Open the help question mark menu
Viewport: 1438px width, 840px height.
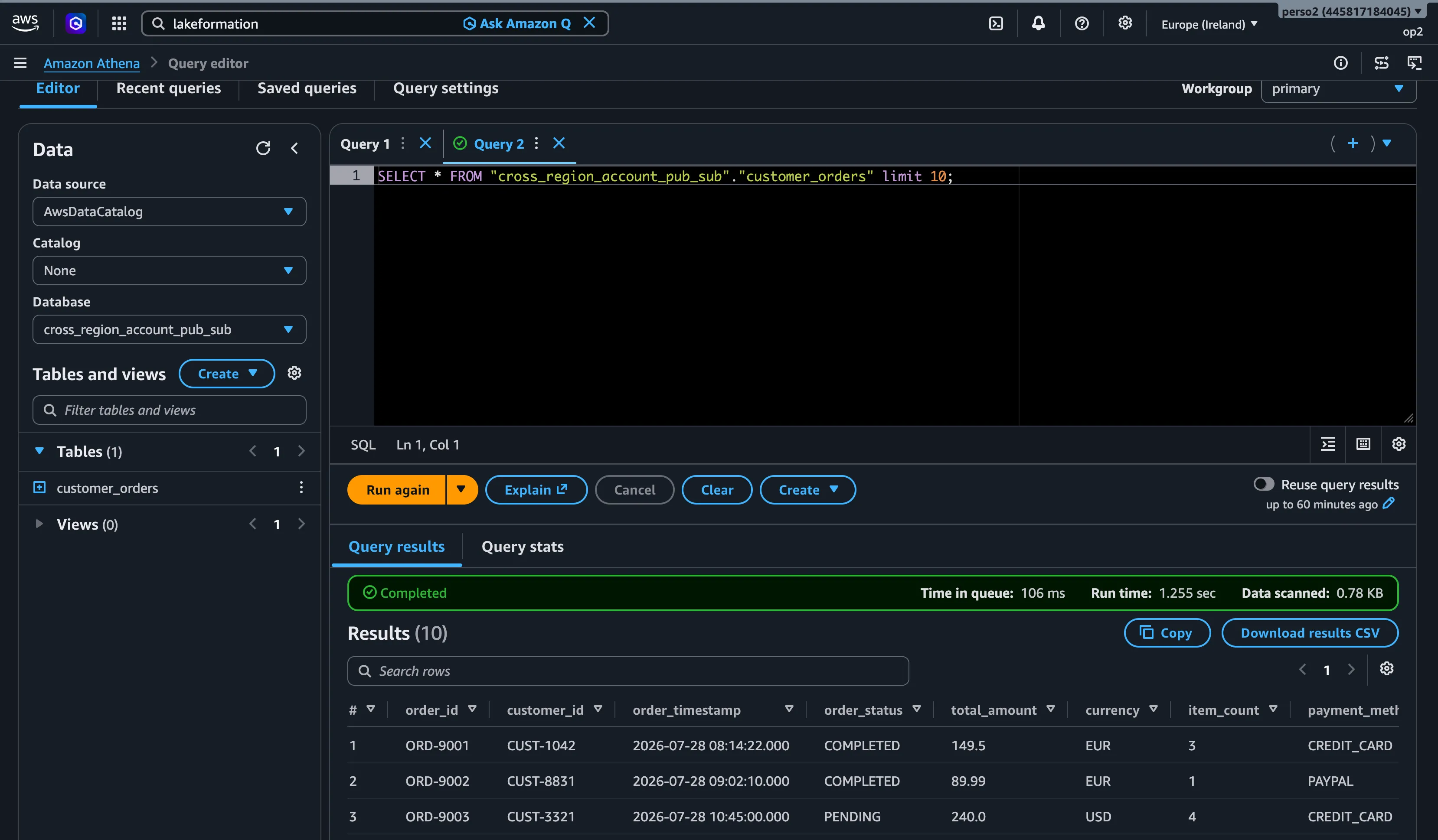pos(1082,23)
